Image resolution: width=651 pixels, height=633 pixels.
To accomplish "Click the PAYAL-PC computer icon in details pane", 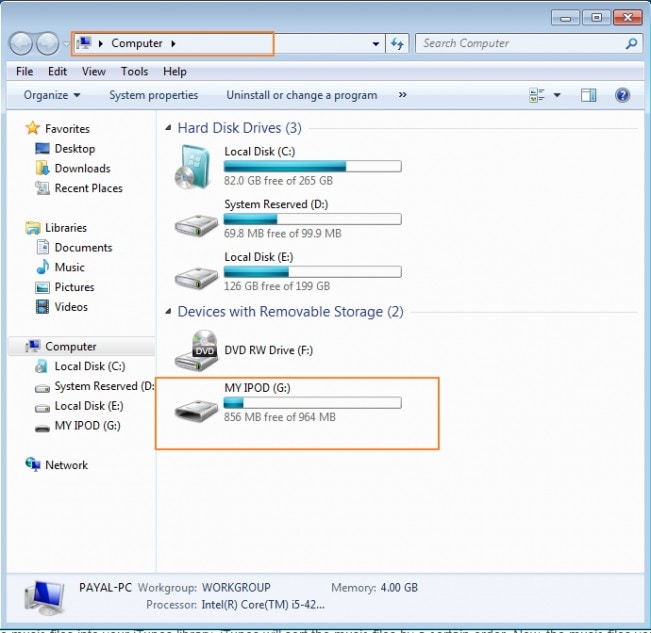I will pyautogui.click(x=45, y=597).
